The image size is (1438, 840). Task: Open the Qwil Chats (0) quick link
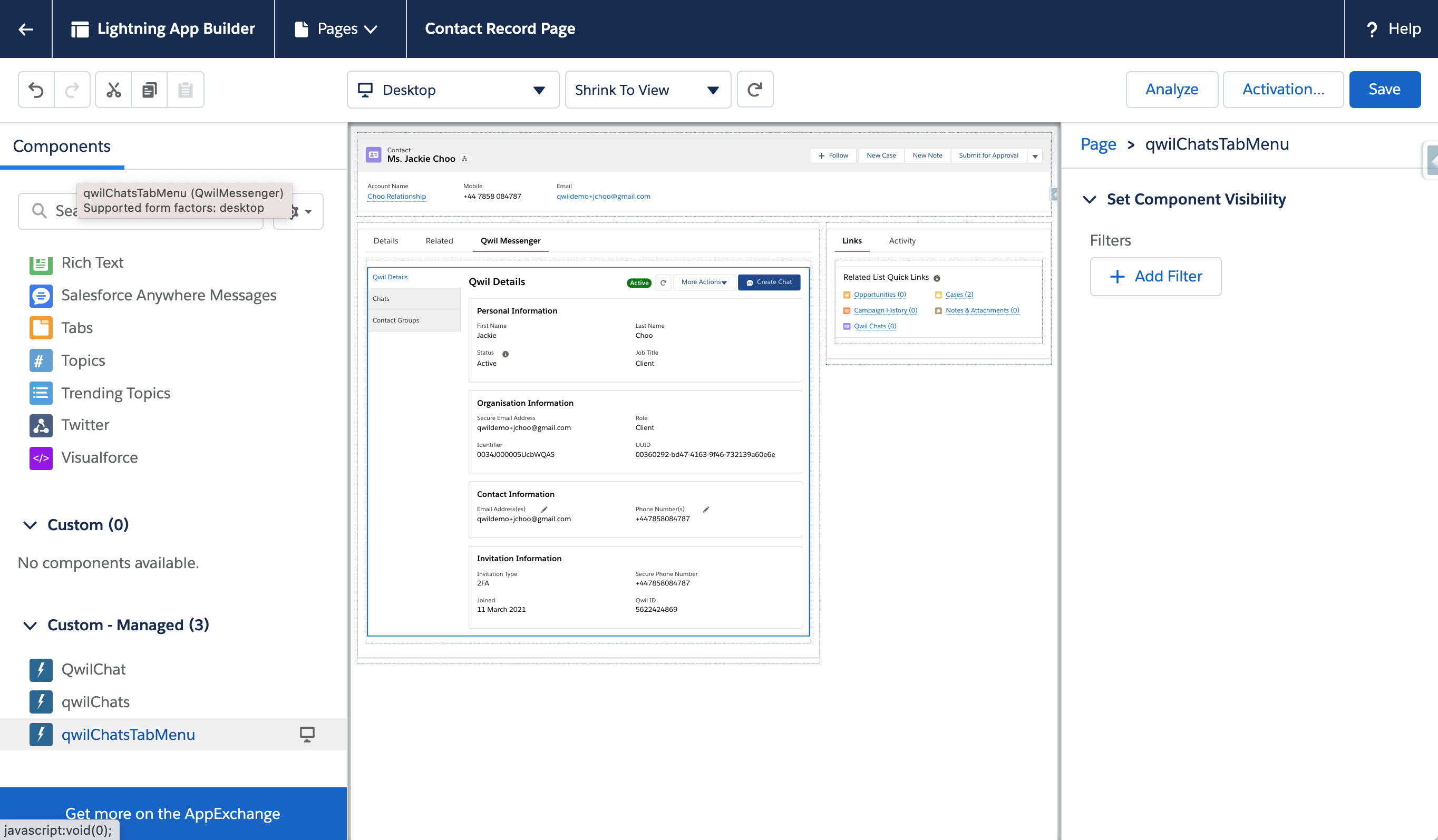(x=875, y=326)
